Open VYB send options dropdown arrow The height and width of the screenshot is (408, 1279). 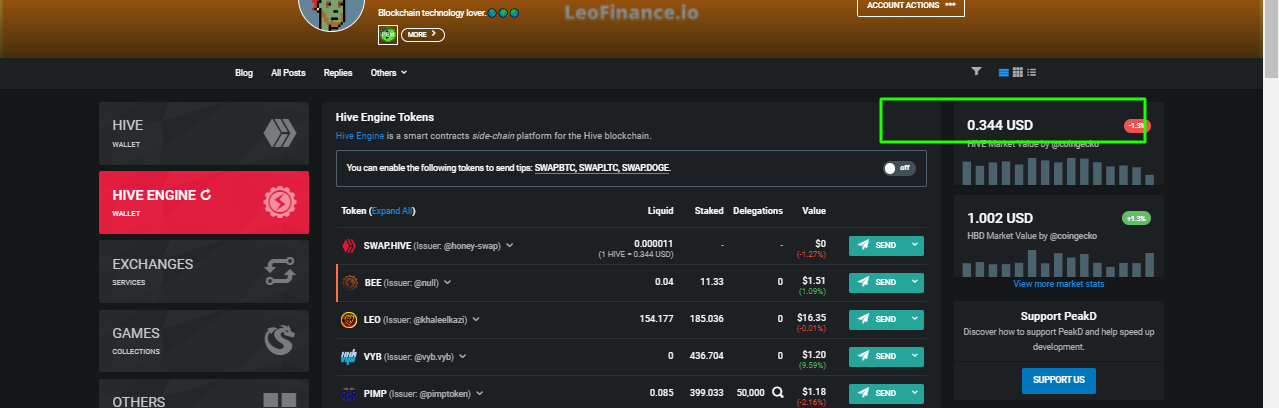[914, 356]
